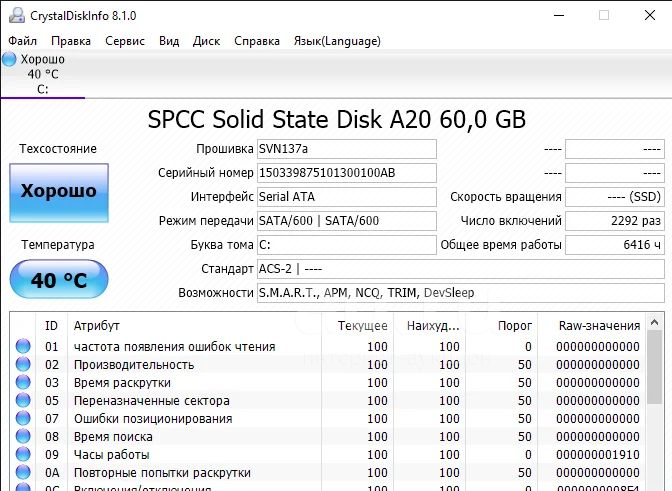The image size is (672, 491).
Task: Click the Raw-значения column header
Action: pos(591,326)
